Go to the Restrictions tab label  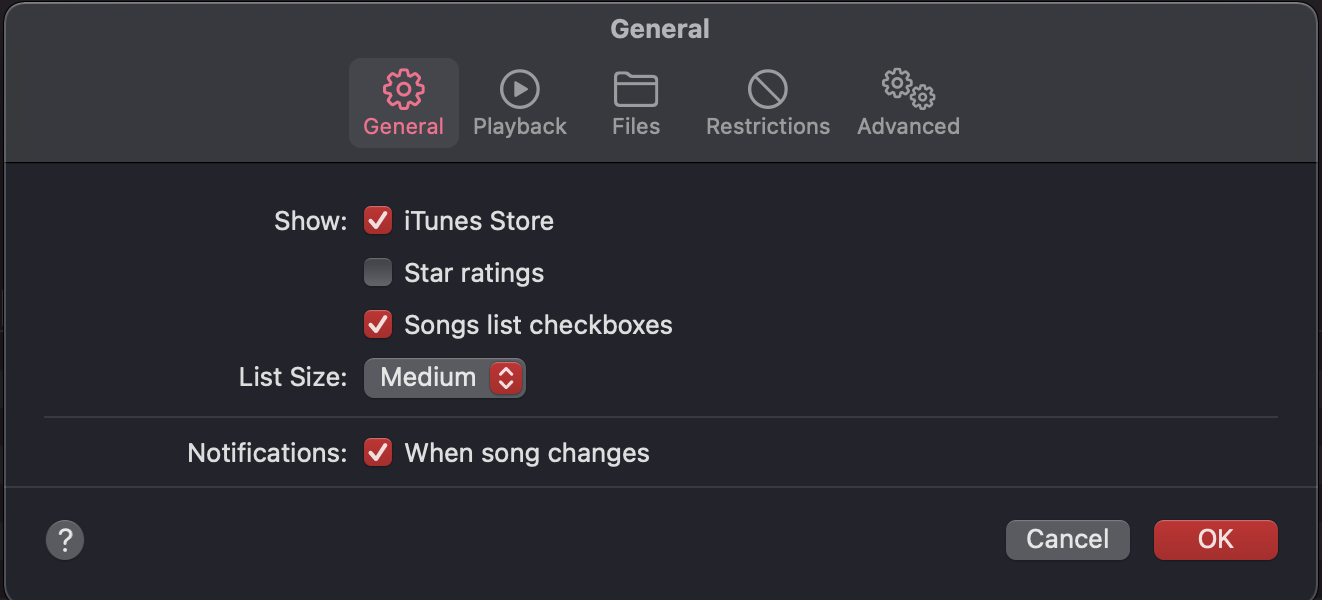768,127
